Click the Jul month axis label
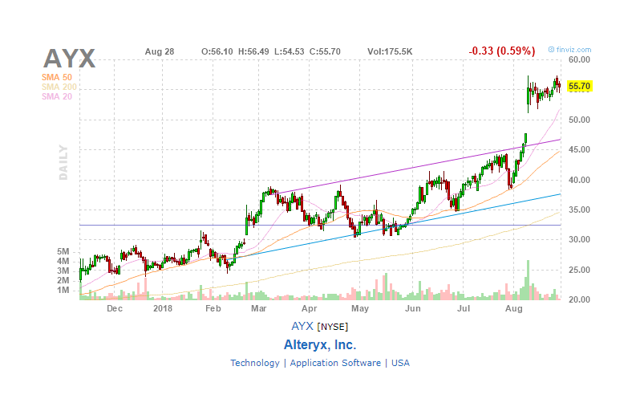 click(x=463, y=309)
